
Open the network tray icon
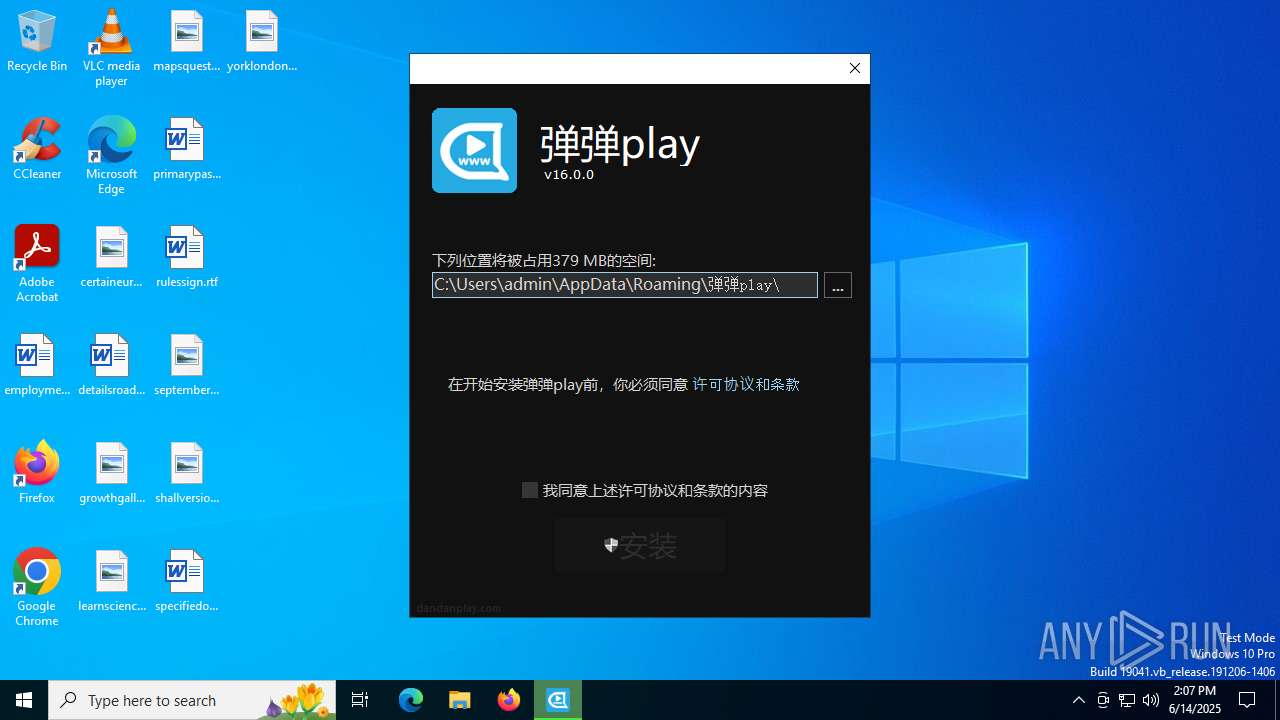click(1127, 700)
